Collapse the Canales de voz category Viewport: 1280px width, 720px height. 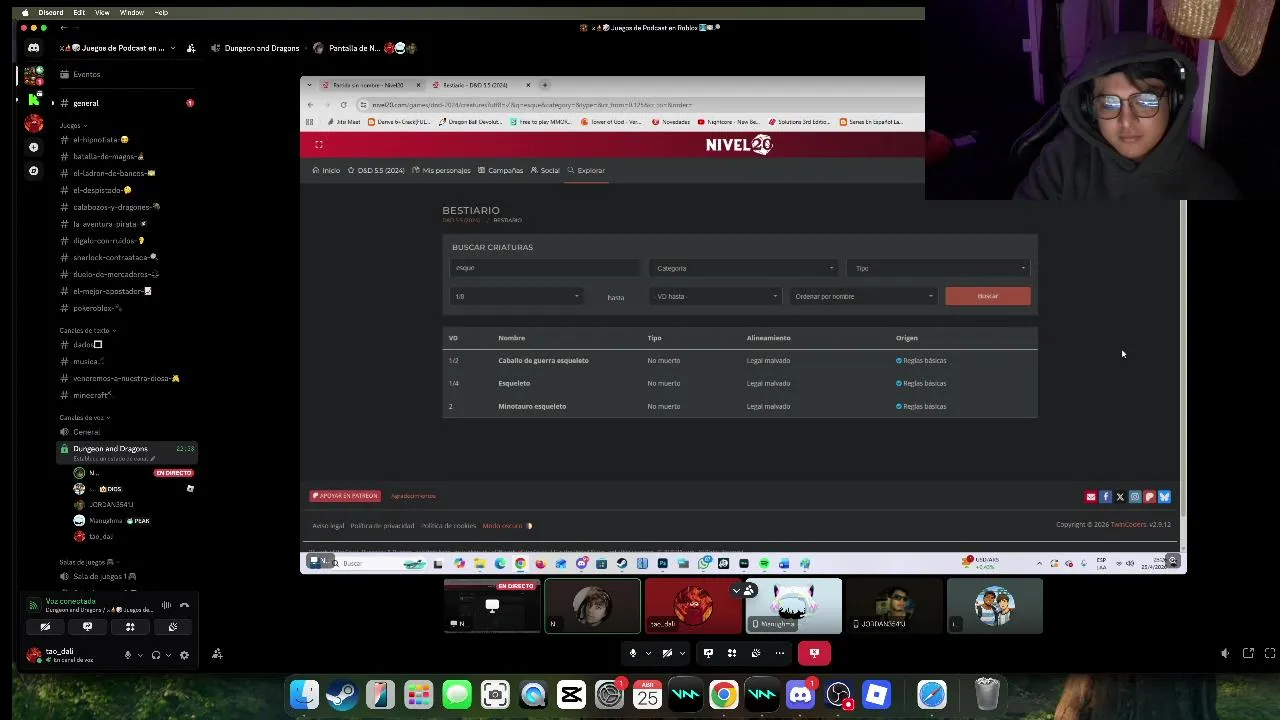pyautogui.click(x=84, y=417)
